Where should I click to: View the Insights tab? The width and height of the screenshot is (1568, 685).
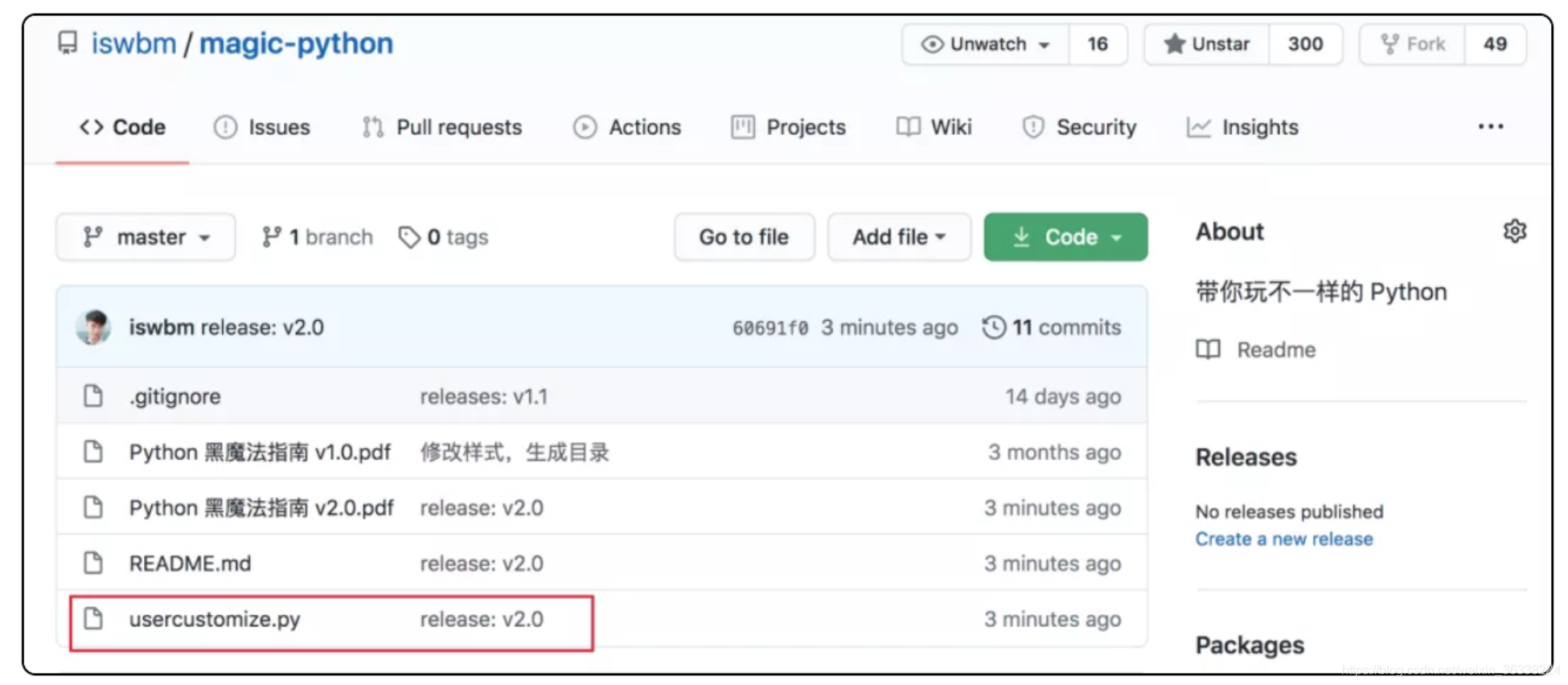1242,127
